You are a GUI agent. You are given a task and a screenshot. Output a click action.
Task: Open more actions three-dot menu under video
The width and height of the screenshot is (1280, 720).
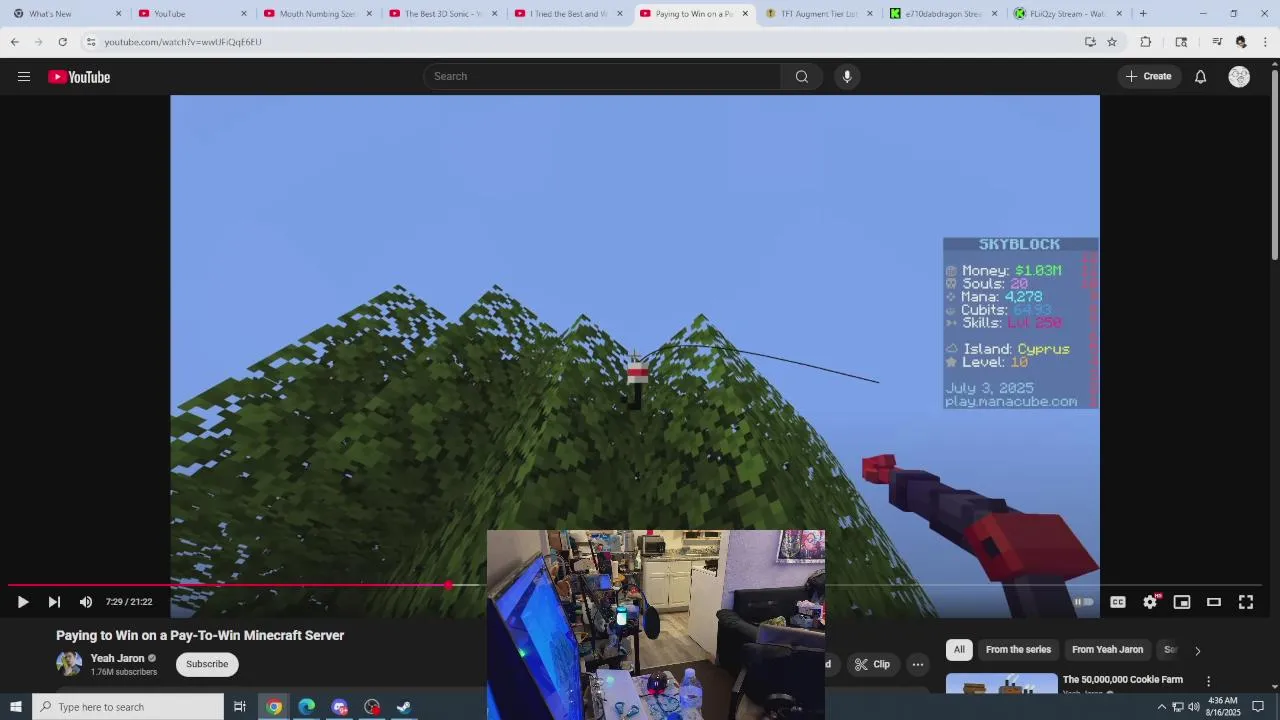(918, 664)
